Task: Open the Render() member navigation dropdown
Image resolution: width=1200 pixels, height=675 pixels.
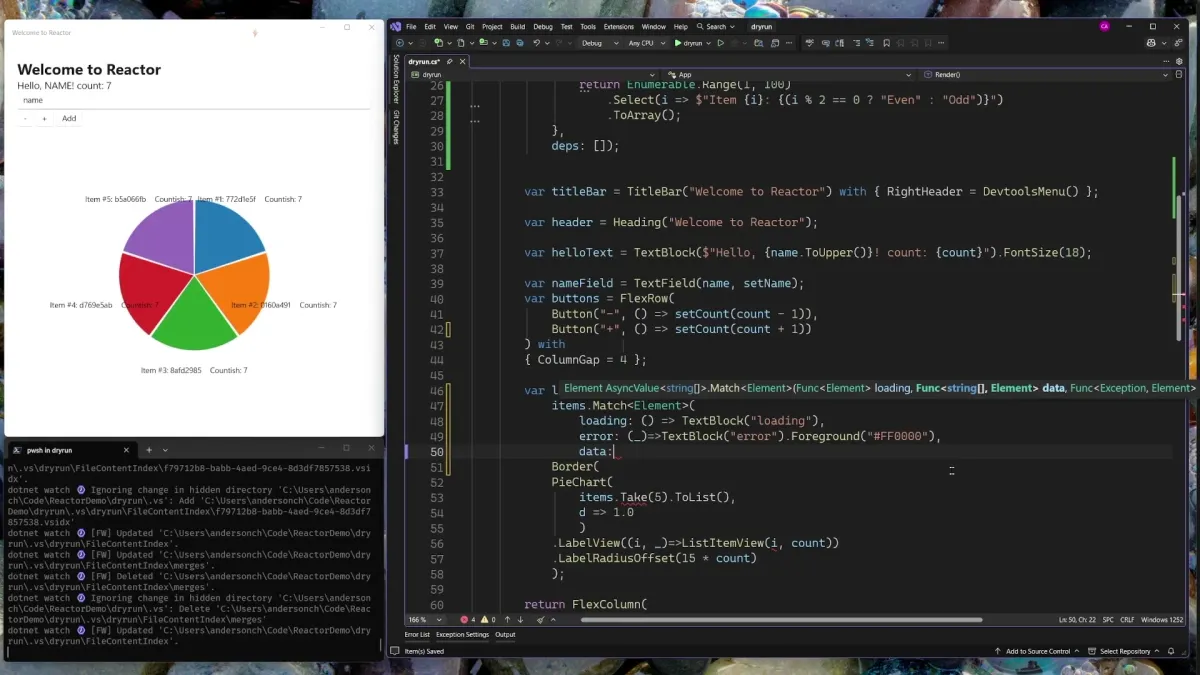Action: tap(1046, 75)
